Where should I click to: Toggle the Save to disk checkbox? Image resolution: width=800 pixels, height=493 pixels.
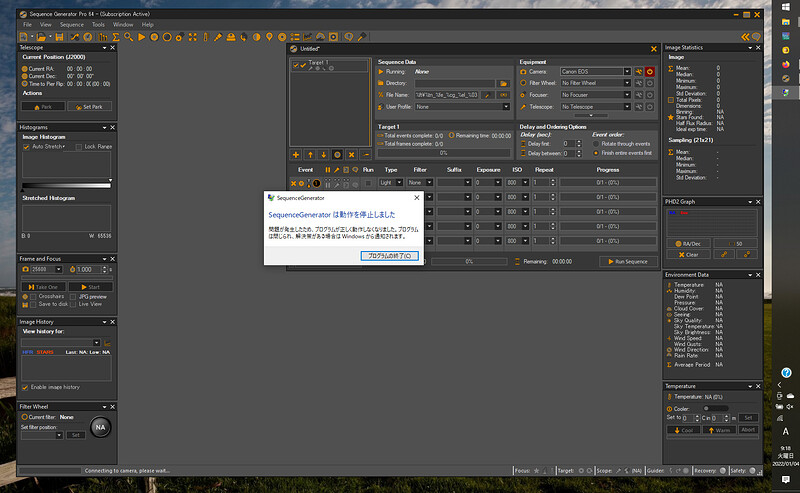[33, 304]
